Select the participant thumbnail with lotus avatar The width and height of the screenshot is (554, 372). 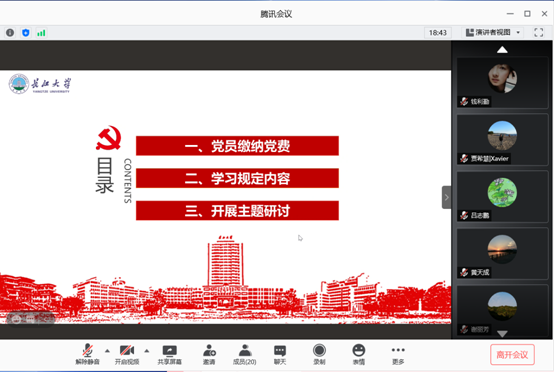click(x=502, y=197)
